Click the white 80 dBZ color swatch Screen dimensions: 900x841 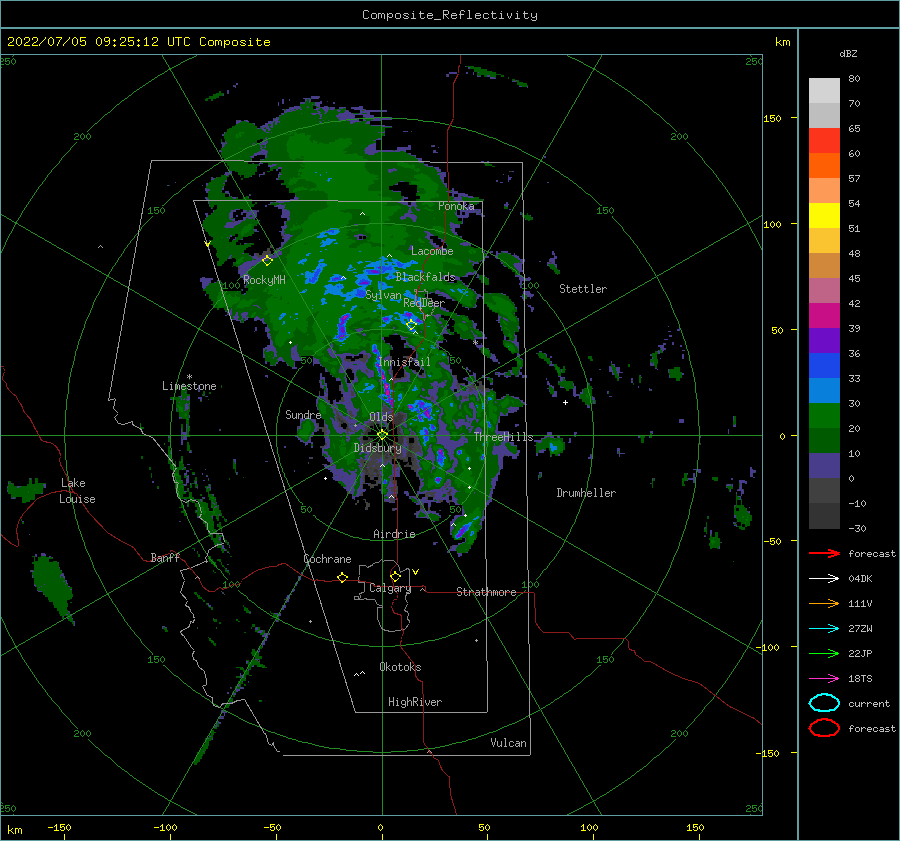click(x=824, y=90)
